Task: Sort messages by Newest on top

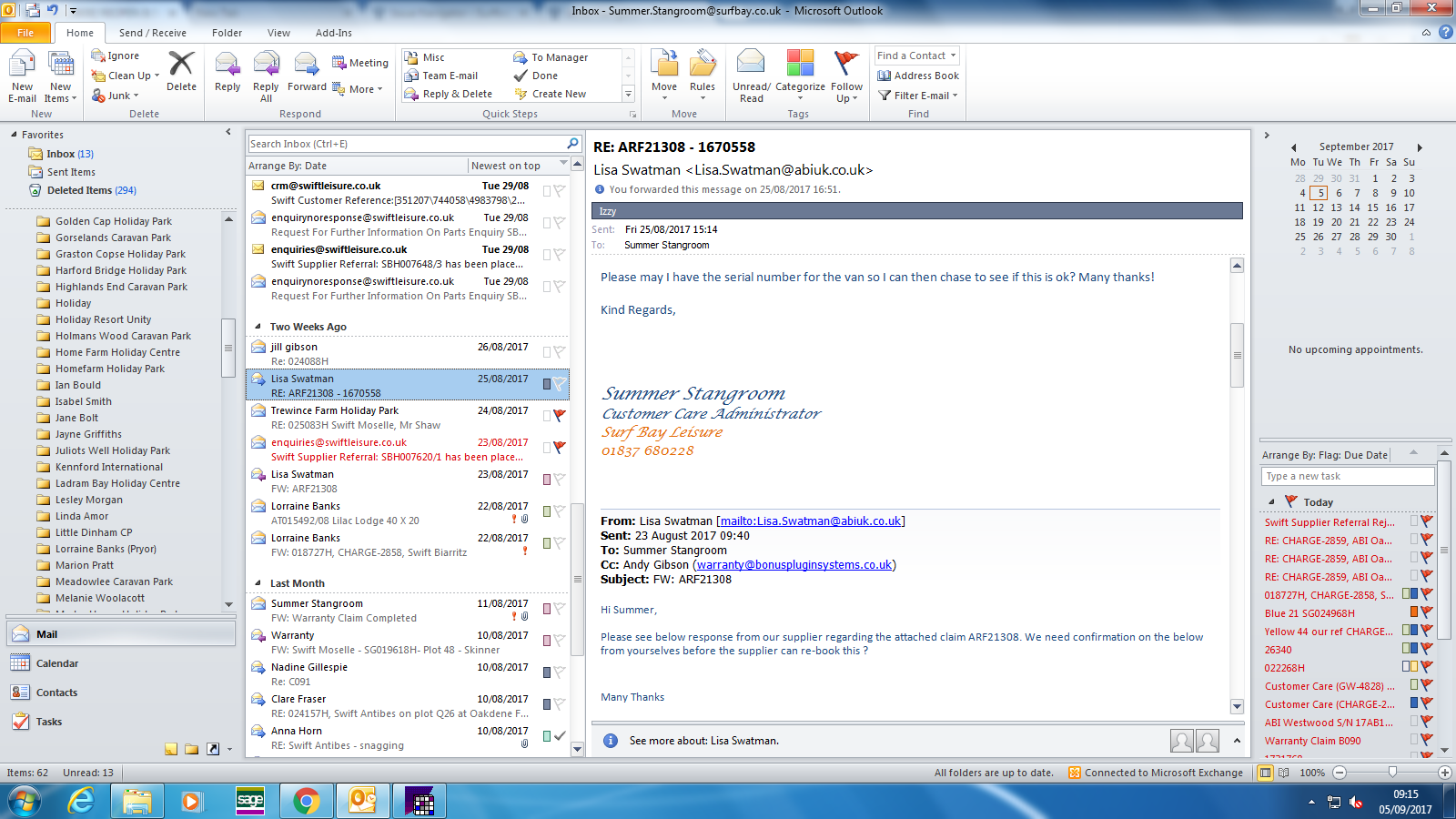Action: pyautogui.click(x=506, y=166)
